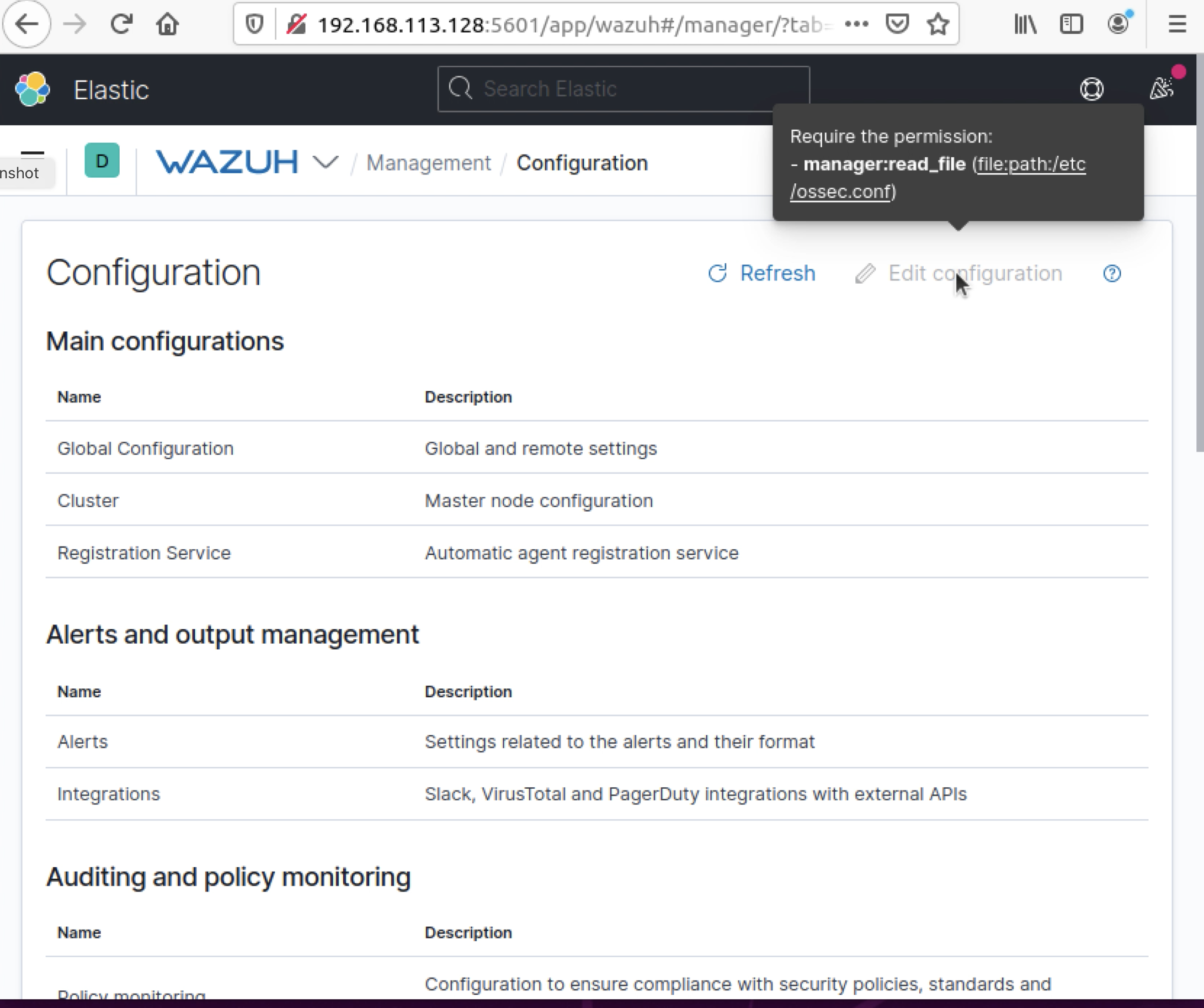Expand the WAZUH breadcrumb chevron
This screenshot has width=1204, height=1008.
coord(324,162)
